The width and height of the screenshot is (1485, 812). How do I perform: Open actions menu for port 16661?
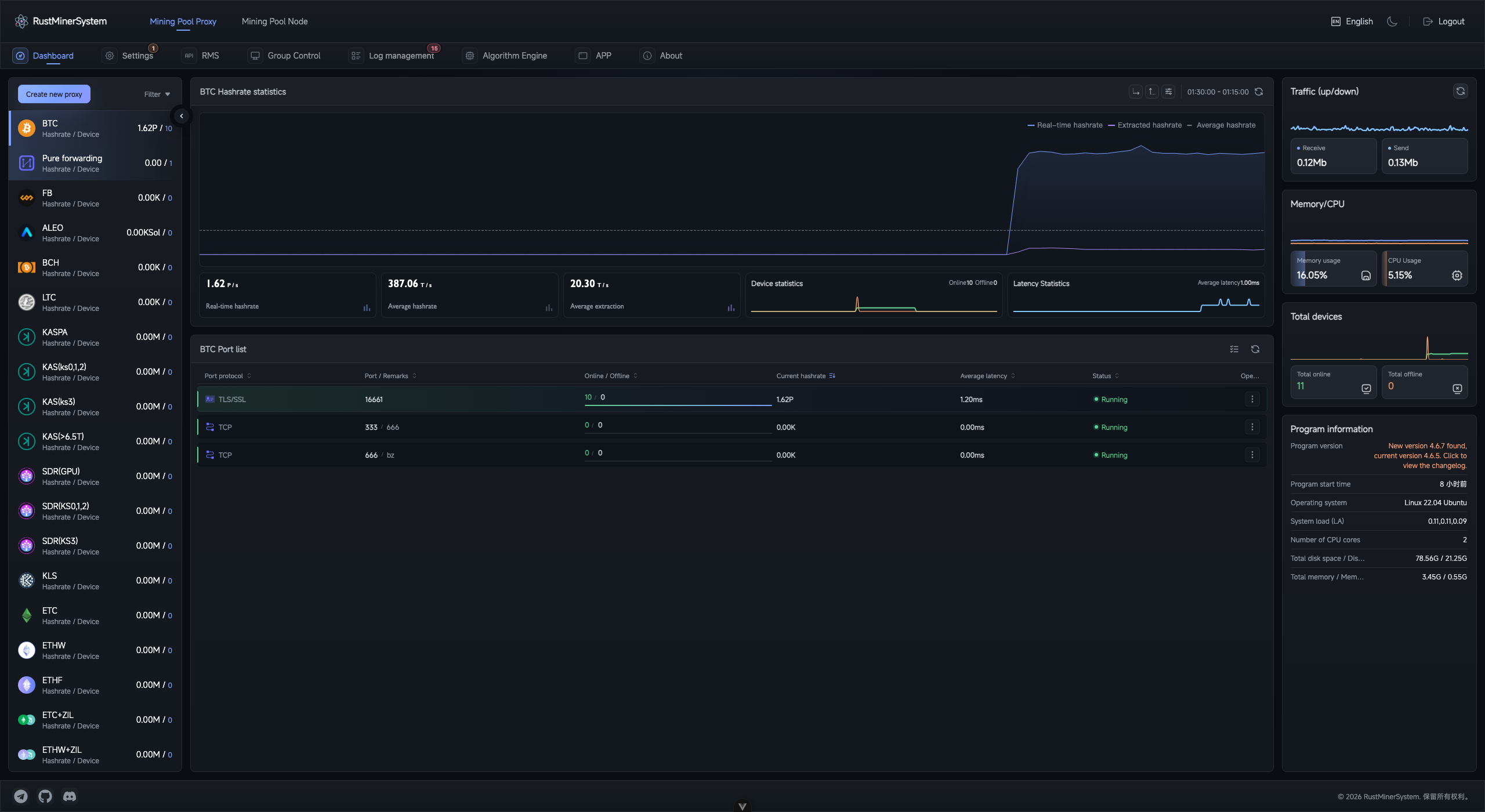[1252, 399]
